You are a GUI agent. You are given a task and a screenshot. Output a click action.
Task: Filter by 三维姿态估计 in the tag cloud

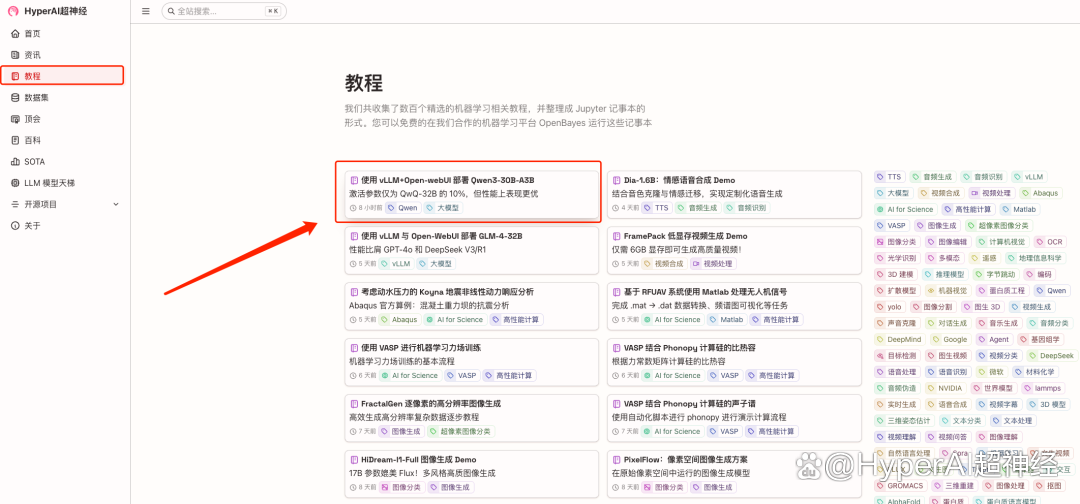905,421
